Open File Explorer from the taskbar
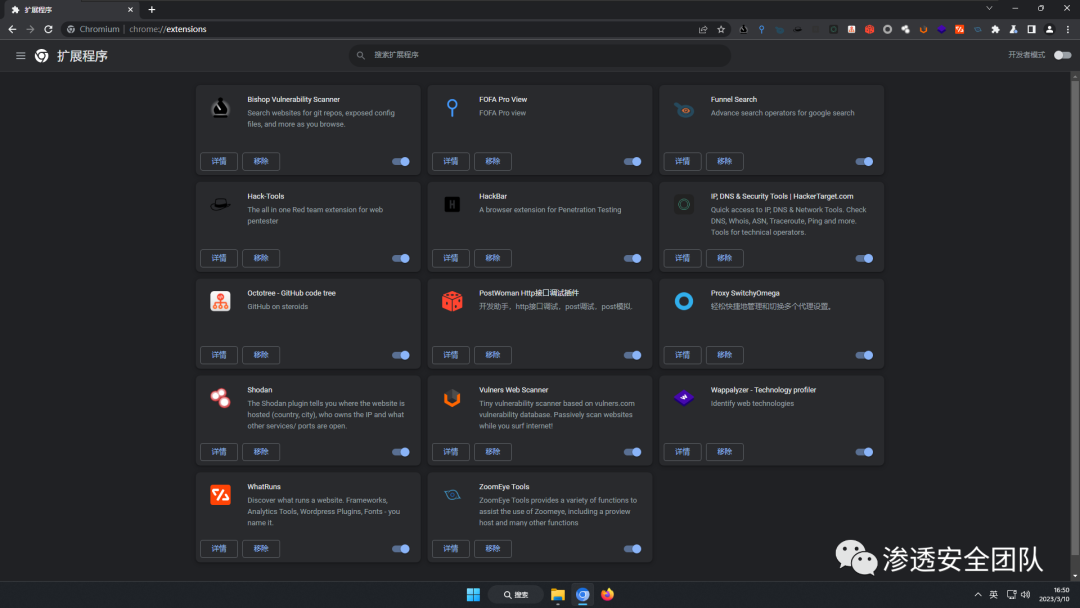Screen dimensions: 1080x608 [558, 595]
